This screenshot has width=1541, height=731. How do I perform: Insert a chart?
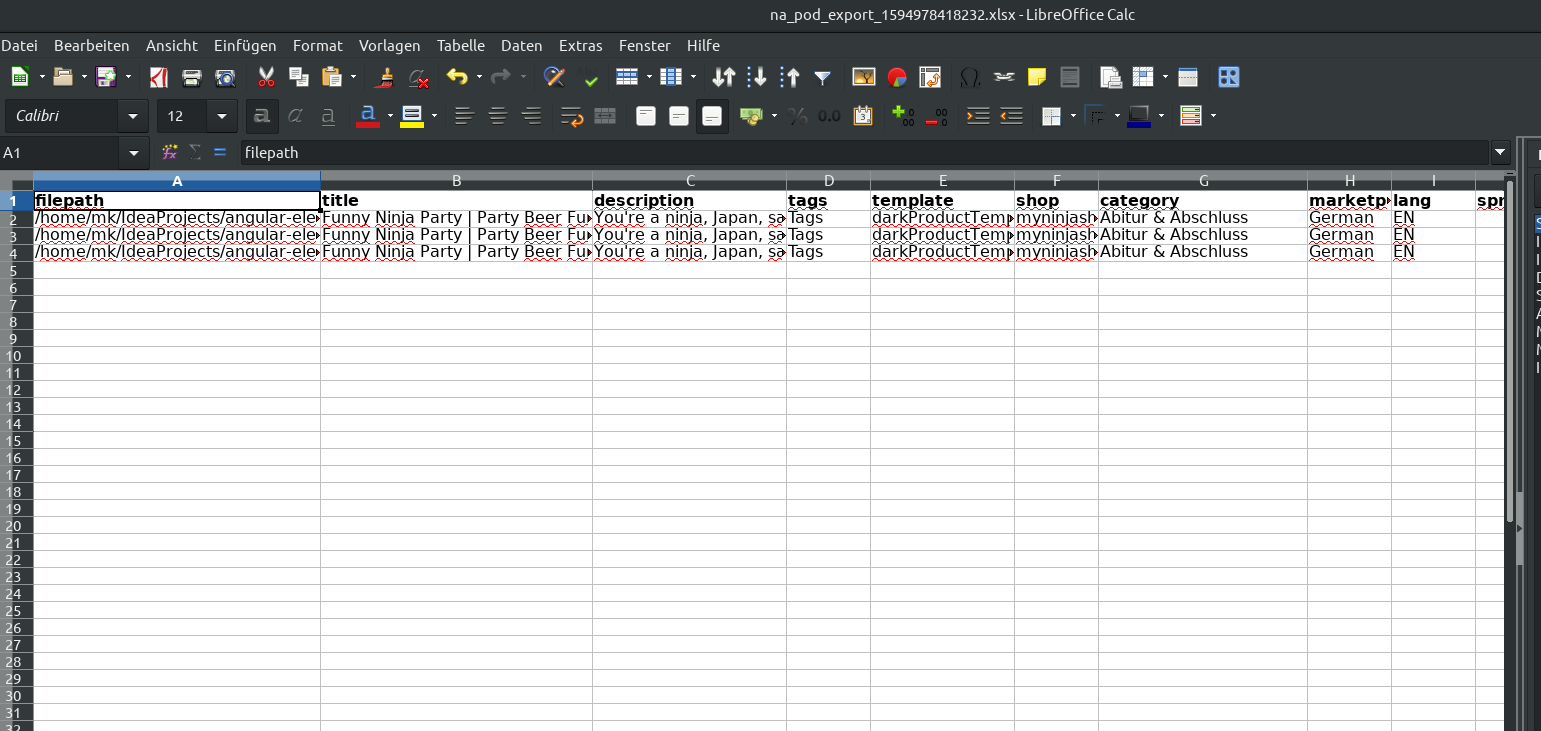coord(895,77)
